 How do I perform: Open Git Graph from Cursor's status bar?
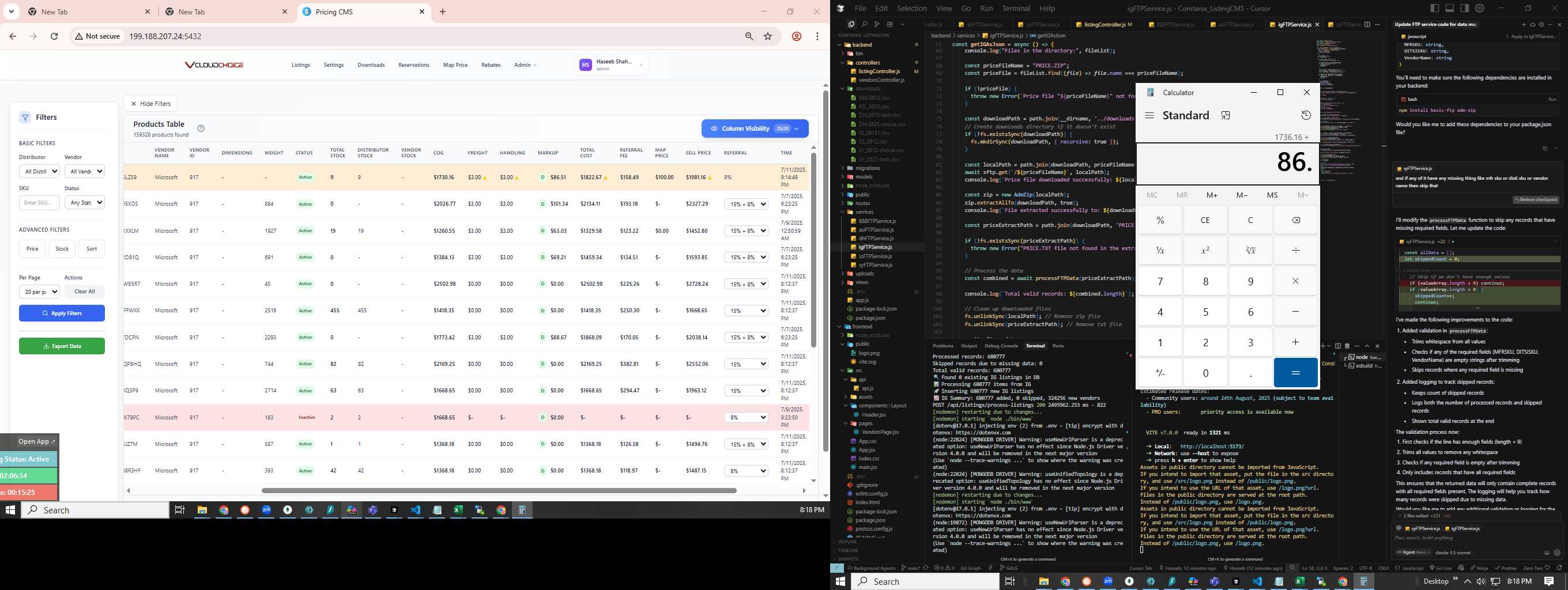coord(970,568)
